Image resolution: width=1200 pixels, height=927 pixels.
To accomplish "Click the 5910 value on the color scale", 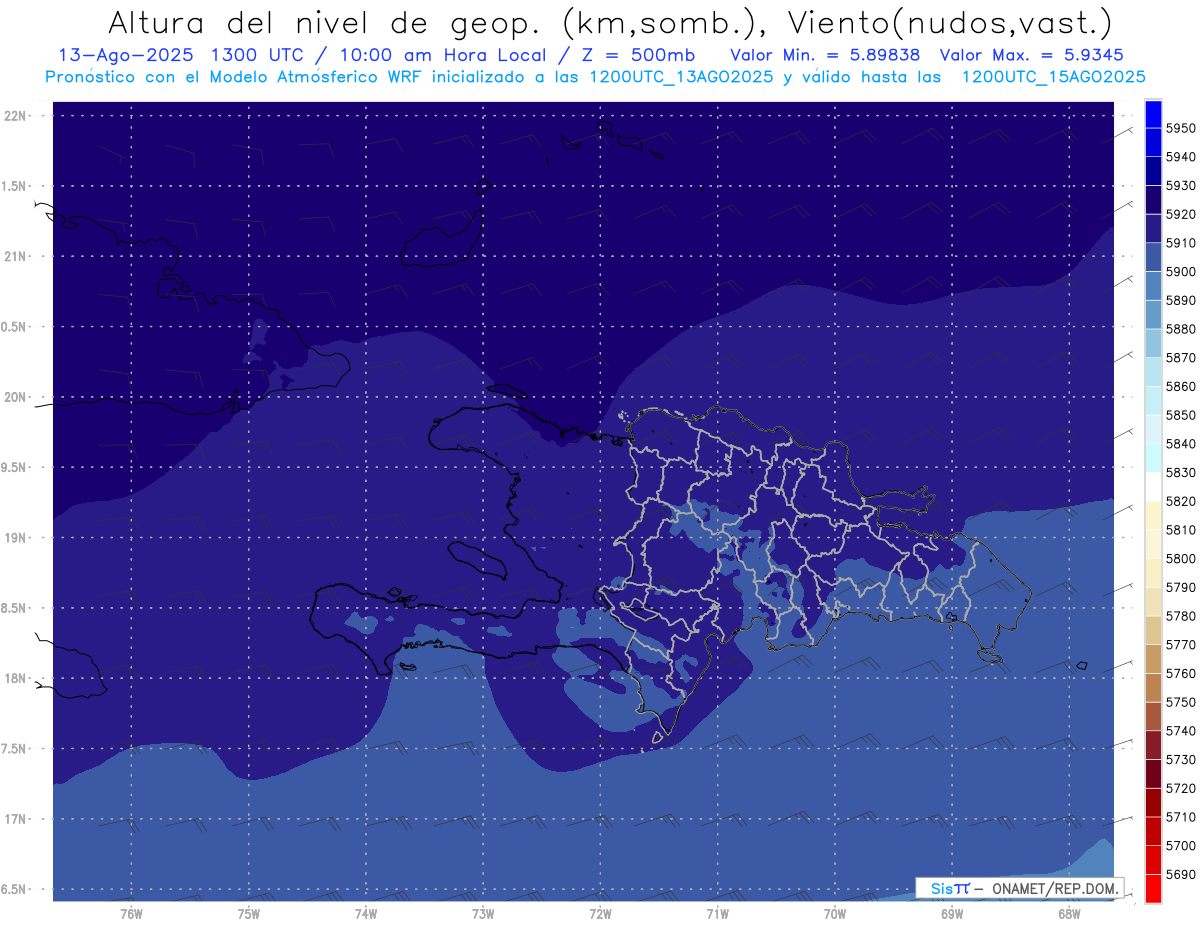I will (x=1180, y=243).
